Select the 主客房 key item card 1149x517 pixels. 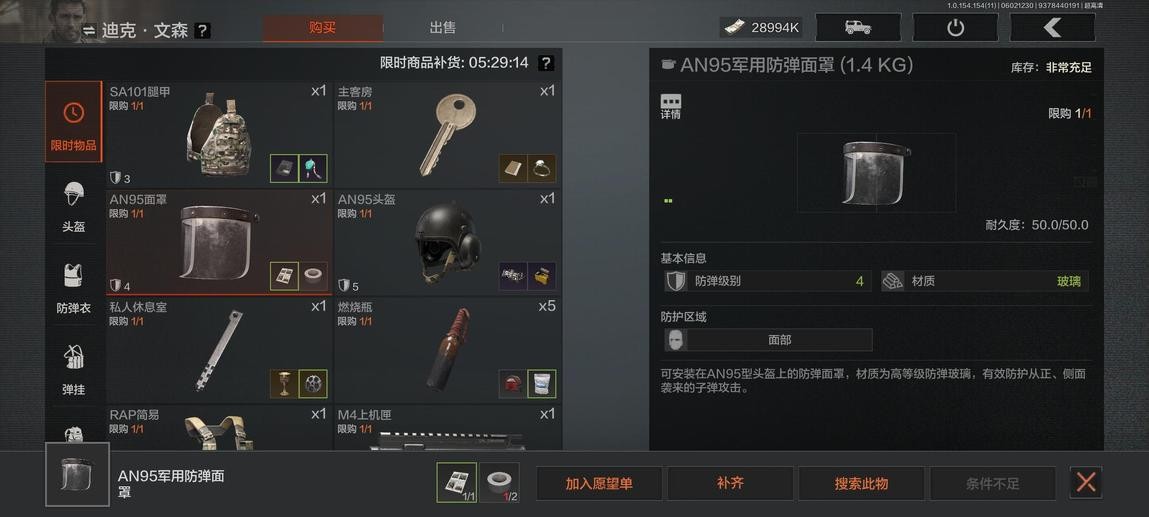point(448,134)
